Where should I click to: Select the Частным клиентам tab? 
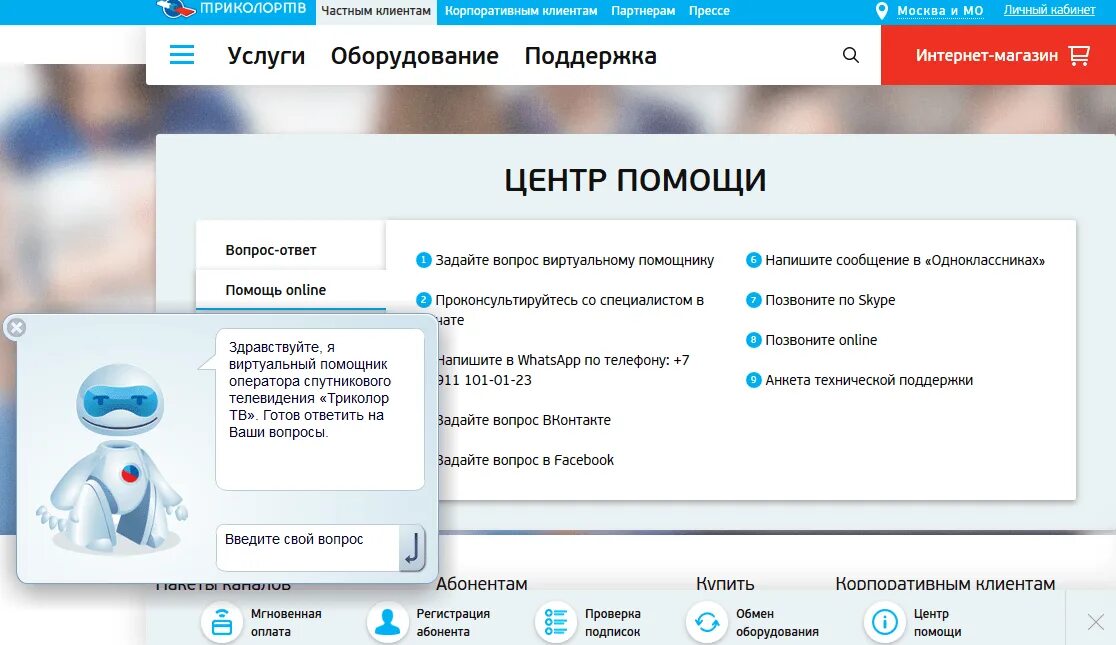point(376,11)
